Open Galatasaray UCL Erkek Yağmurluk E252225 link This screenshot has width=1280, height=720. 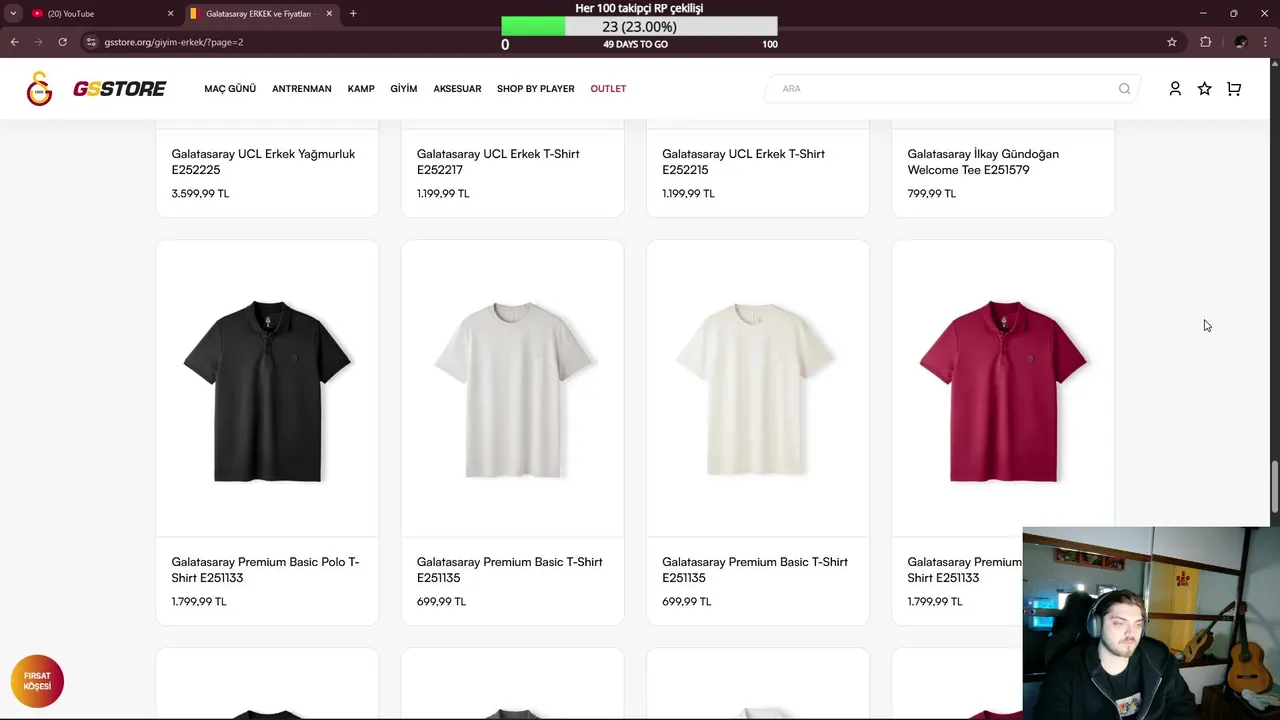pyautogui.click(x=263, y=162)
